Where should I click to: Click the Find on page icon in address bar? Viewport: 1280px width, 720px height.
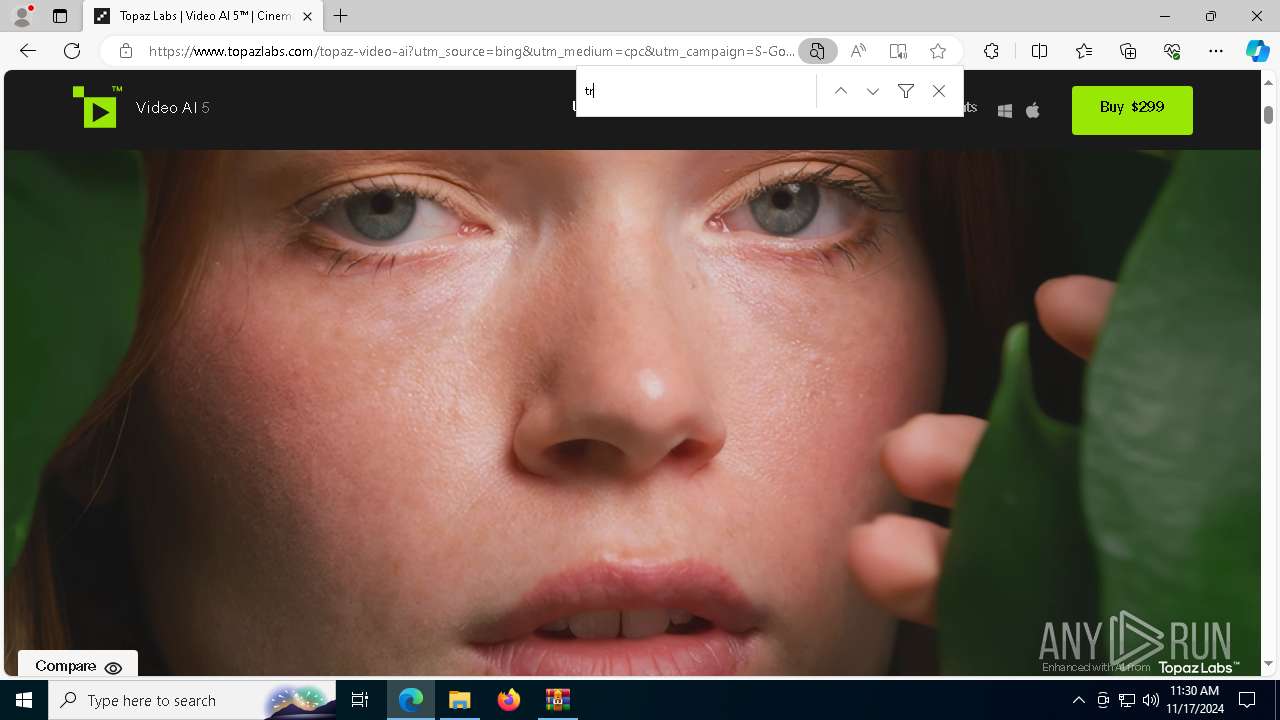[x=817, y=51]
